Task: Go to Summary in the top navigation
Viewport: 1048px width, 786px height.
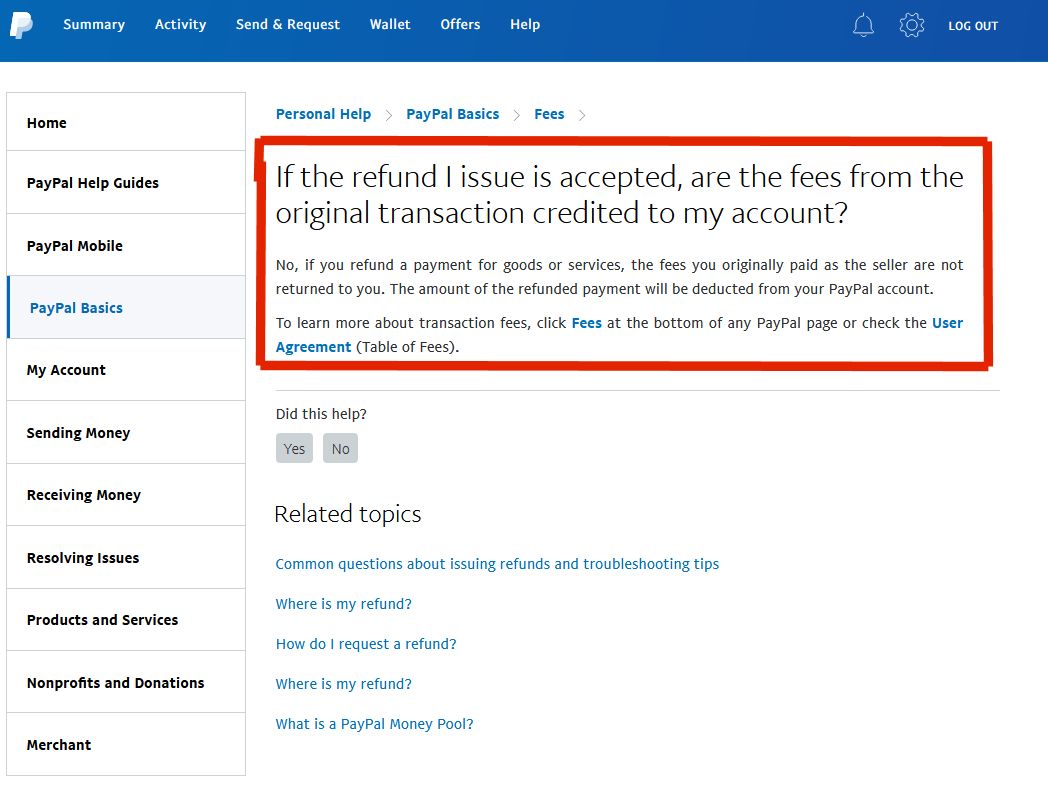Action: pos(94,25)
